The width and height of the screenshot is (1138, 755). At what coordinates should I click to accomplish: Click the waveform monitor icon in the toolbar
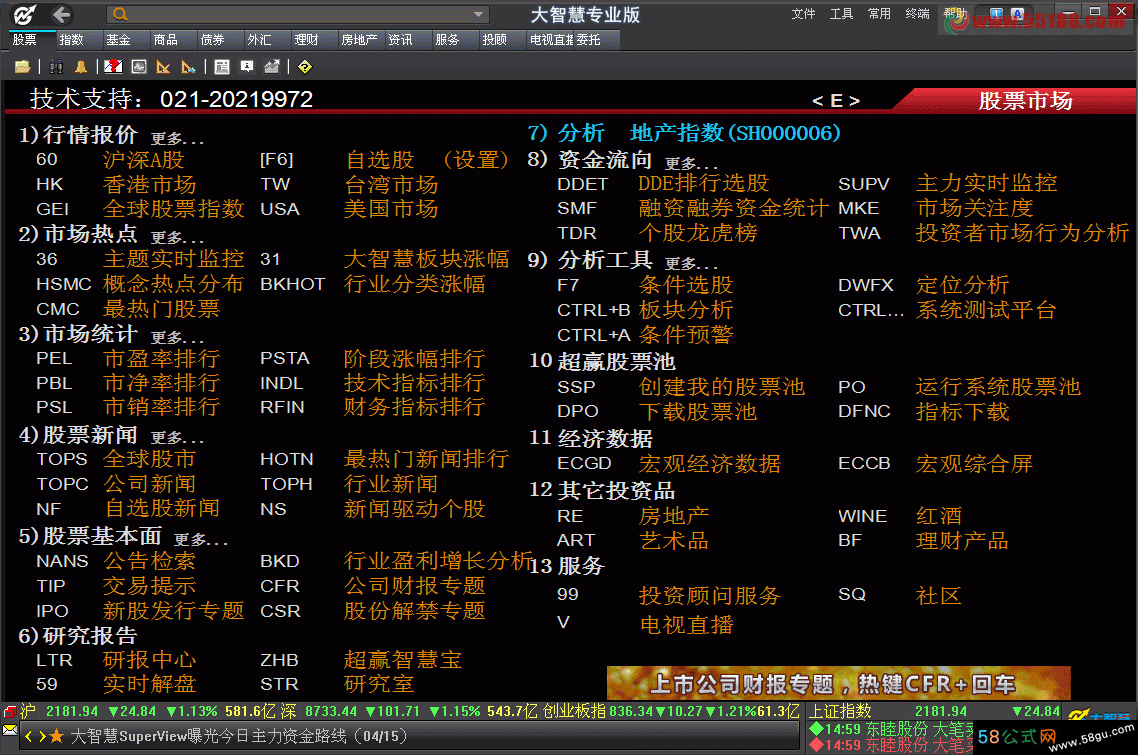[x=139, y=68]
